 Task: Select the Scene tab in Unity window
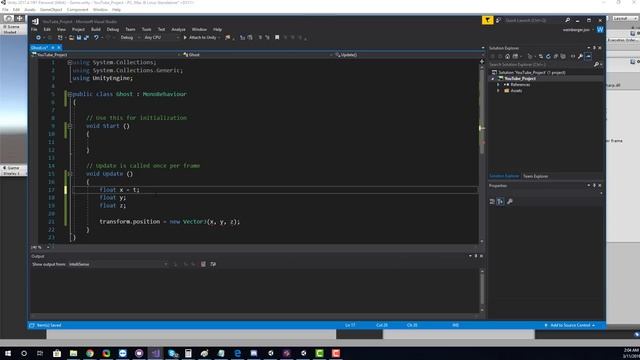[x=12, y=27]
